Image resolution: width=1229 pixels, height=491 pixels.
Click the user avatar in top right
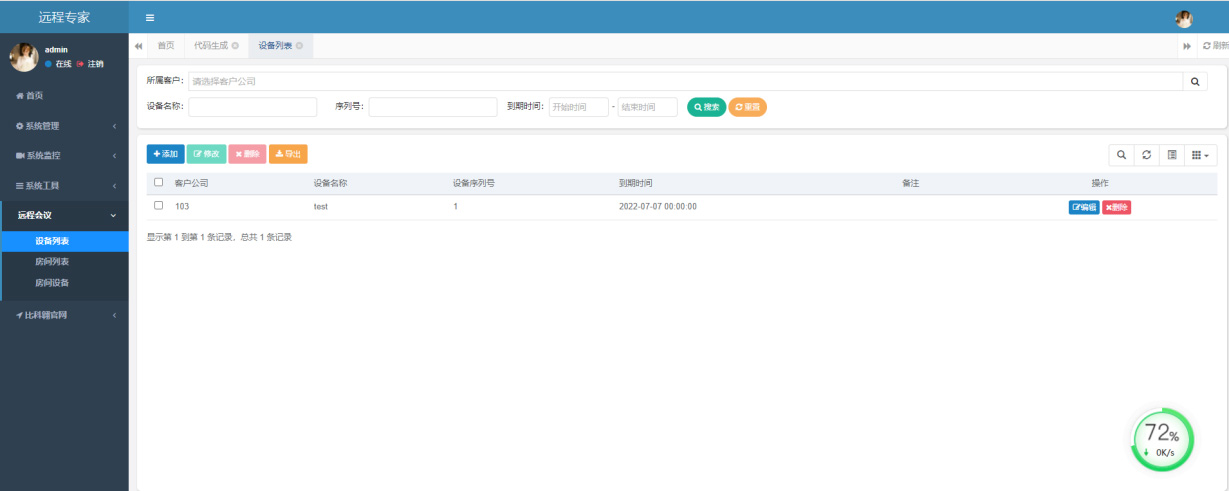tap(1184, 18)
